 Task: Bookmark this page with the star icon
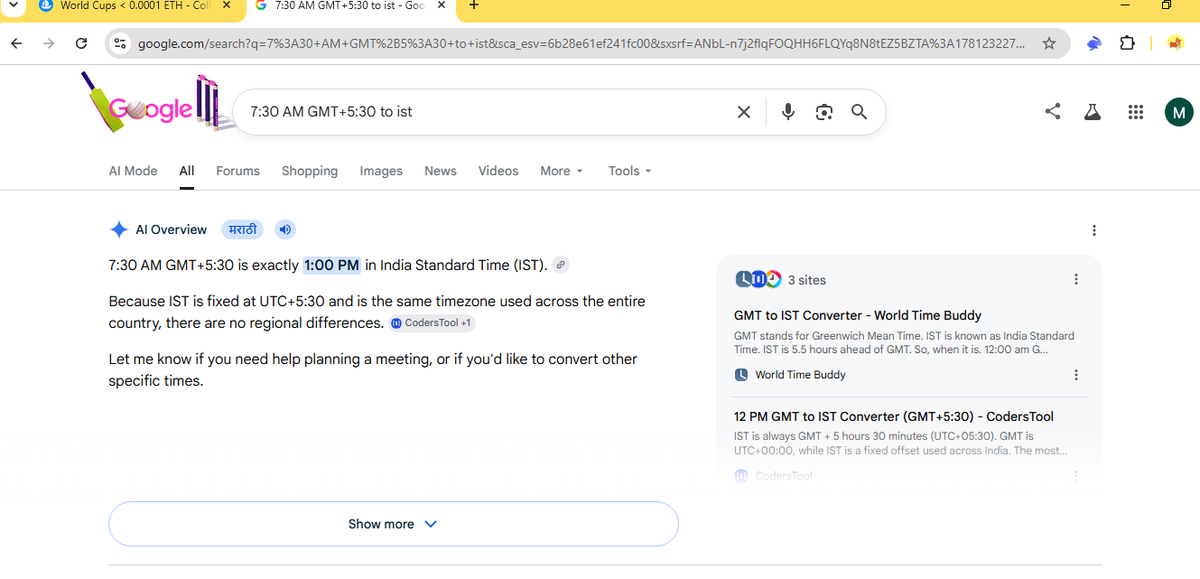[x=1049, y=44]
